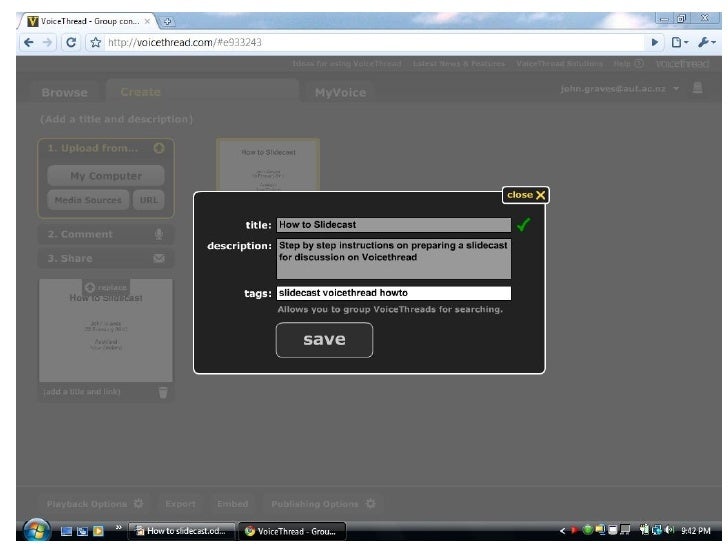The image size is (728, 546).
Task: Expand the quick launch overflow chevron
Action: click(x=118, y=527)
